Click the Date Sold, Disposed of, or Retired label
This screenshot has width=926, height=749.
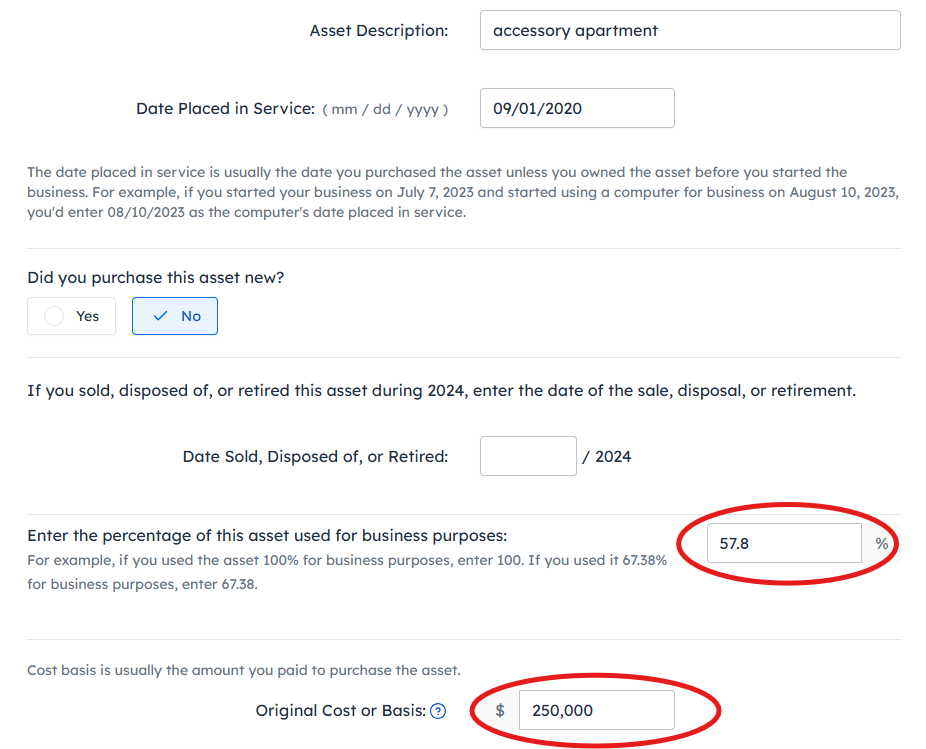coord(315,456)
